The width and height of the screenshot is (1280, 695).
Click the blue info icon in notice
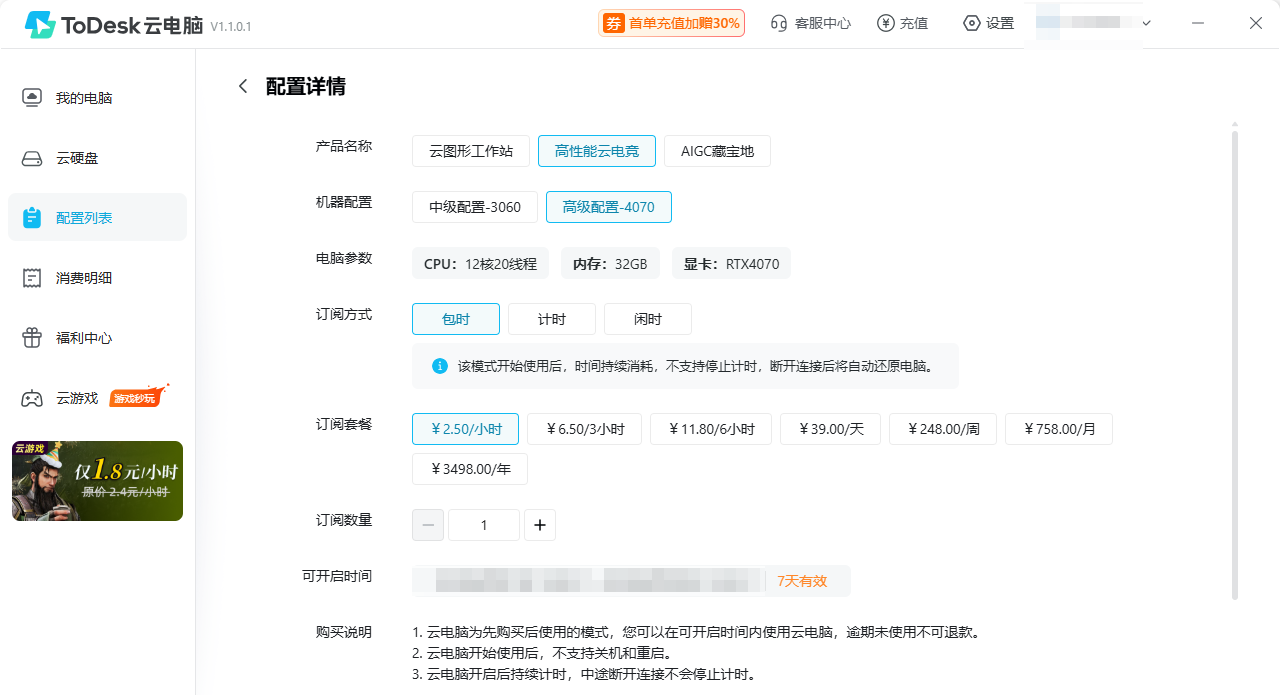click(x=440, y=366)
